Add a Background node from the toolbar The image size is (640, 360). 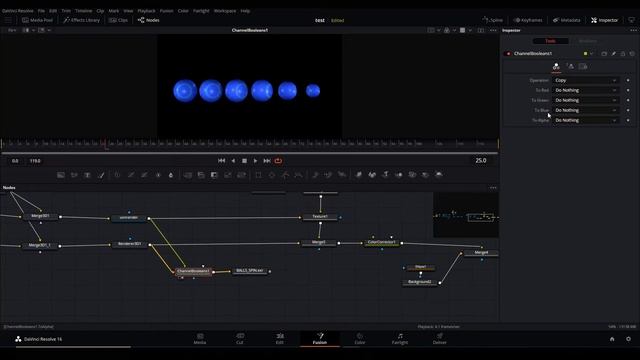point(61,175)
